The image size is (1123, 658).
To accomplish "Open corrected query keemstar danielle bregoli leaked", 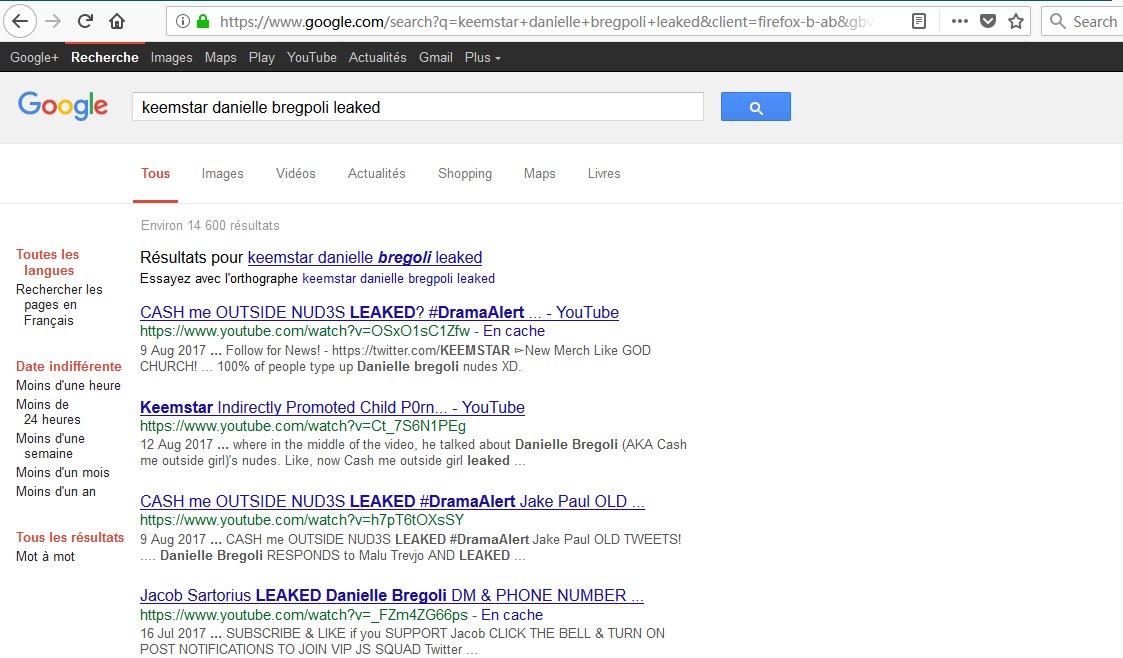I will pyautogui.click(x=365, y=257).
